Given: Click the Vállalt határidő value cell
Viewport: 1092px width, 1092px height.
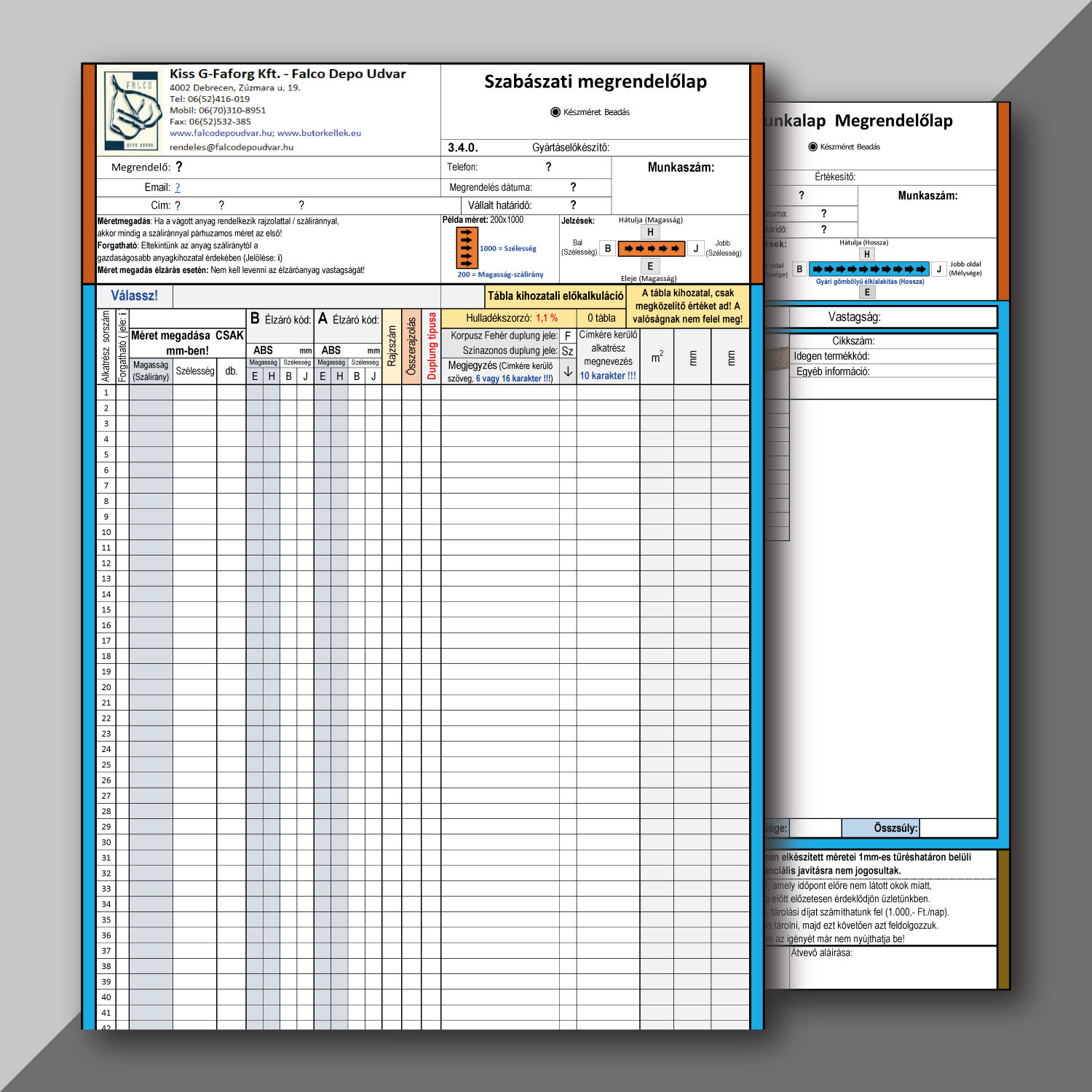Looking at the screenshot, I should 573,205.
